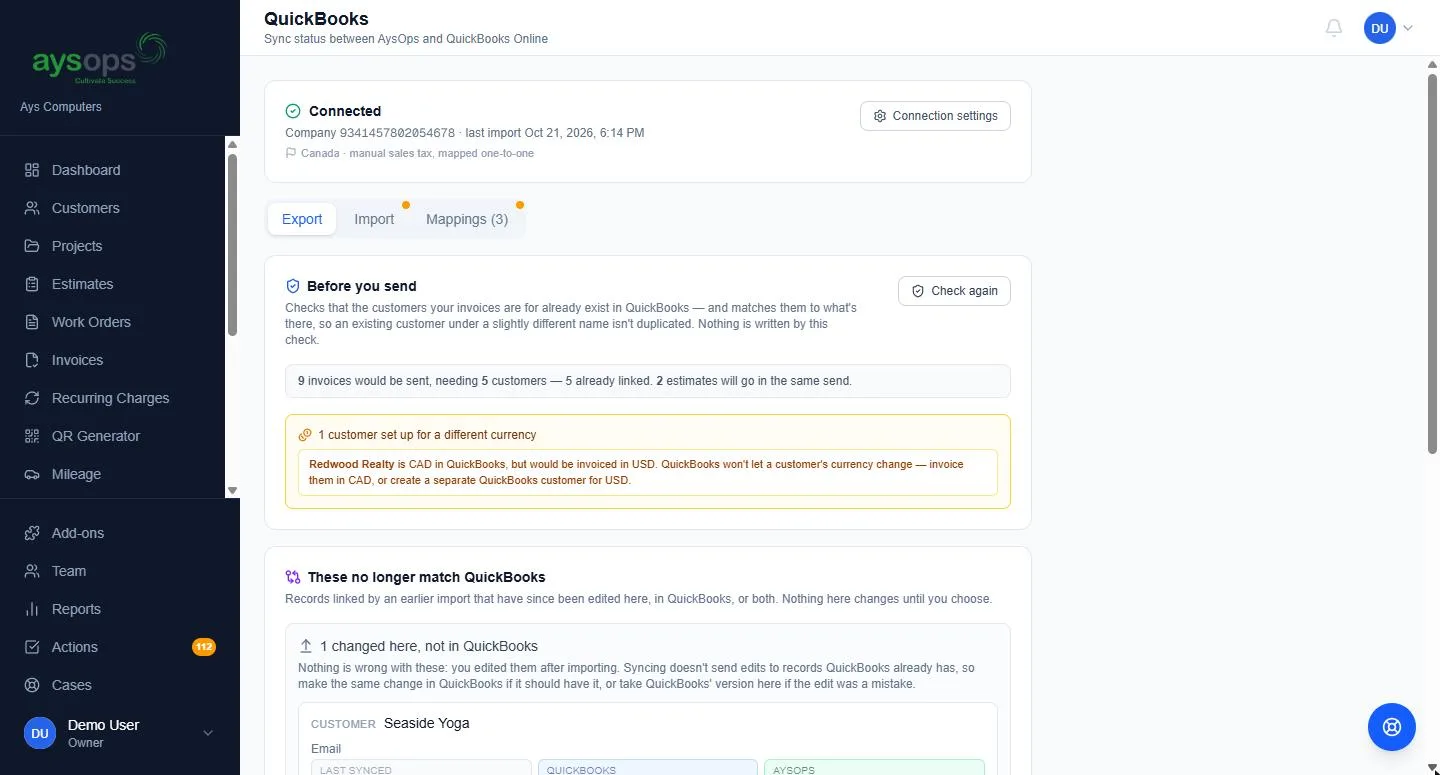Click the QR Generator icon
Viewport: 1440px width, 775px height.
(x=32, y=436)
